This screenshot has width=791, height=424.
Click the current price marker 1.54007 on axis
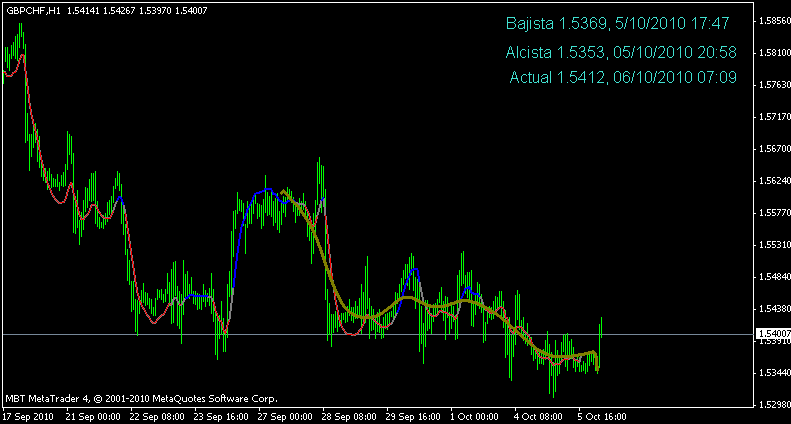point(773,334)
